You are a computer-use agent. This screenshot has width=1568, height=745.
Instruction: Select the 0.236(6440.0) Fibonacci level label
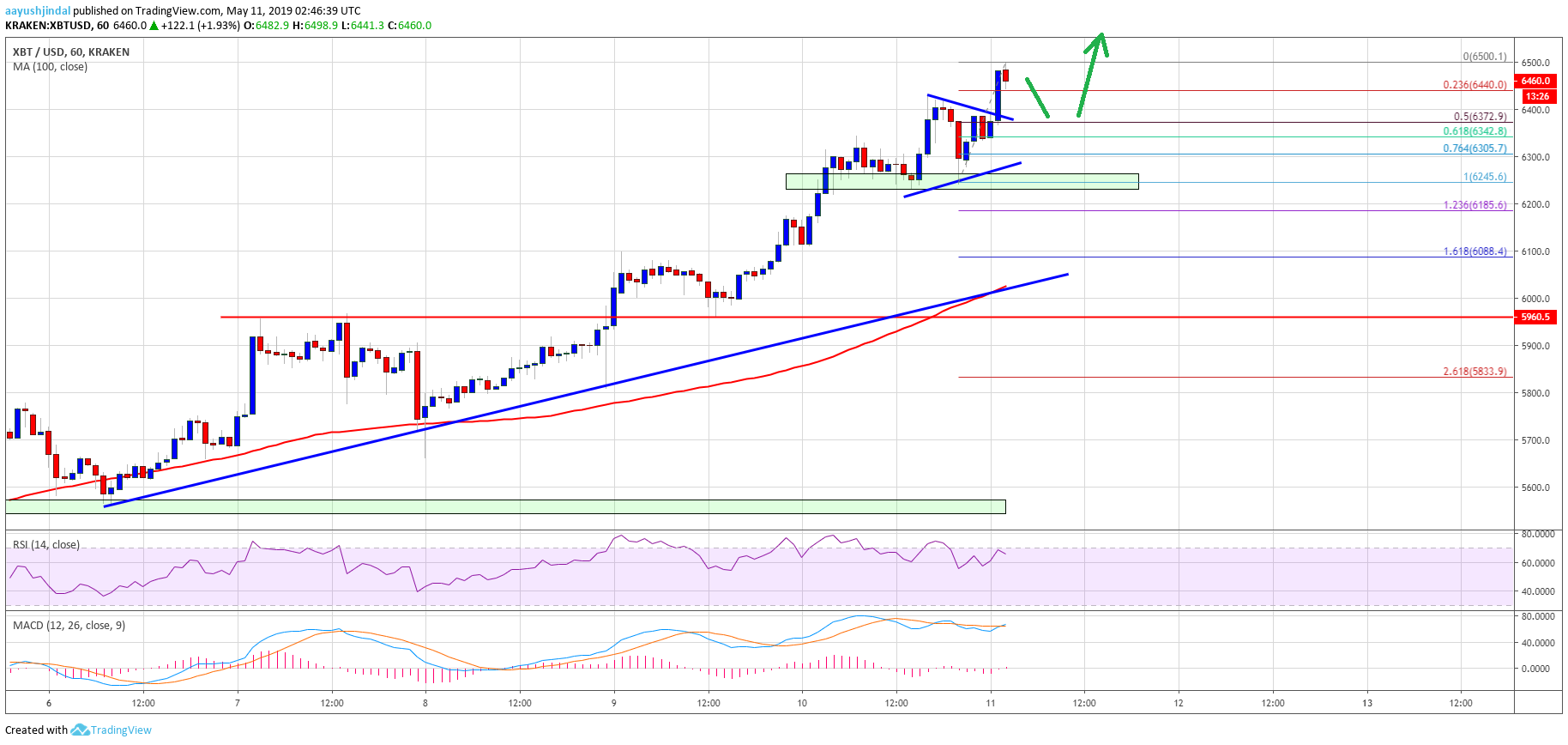[x=1475, y=85]
